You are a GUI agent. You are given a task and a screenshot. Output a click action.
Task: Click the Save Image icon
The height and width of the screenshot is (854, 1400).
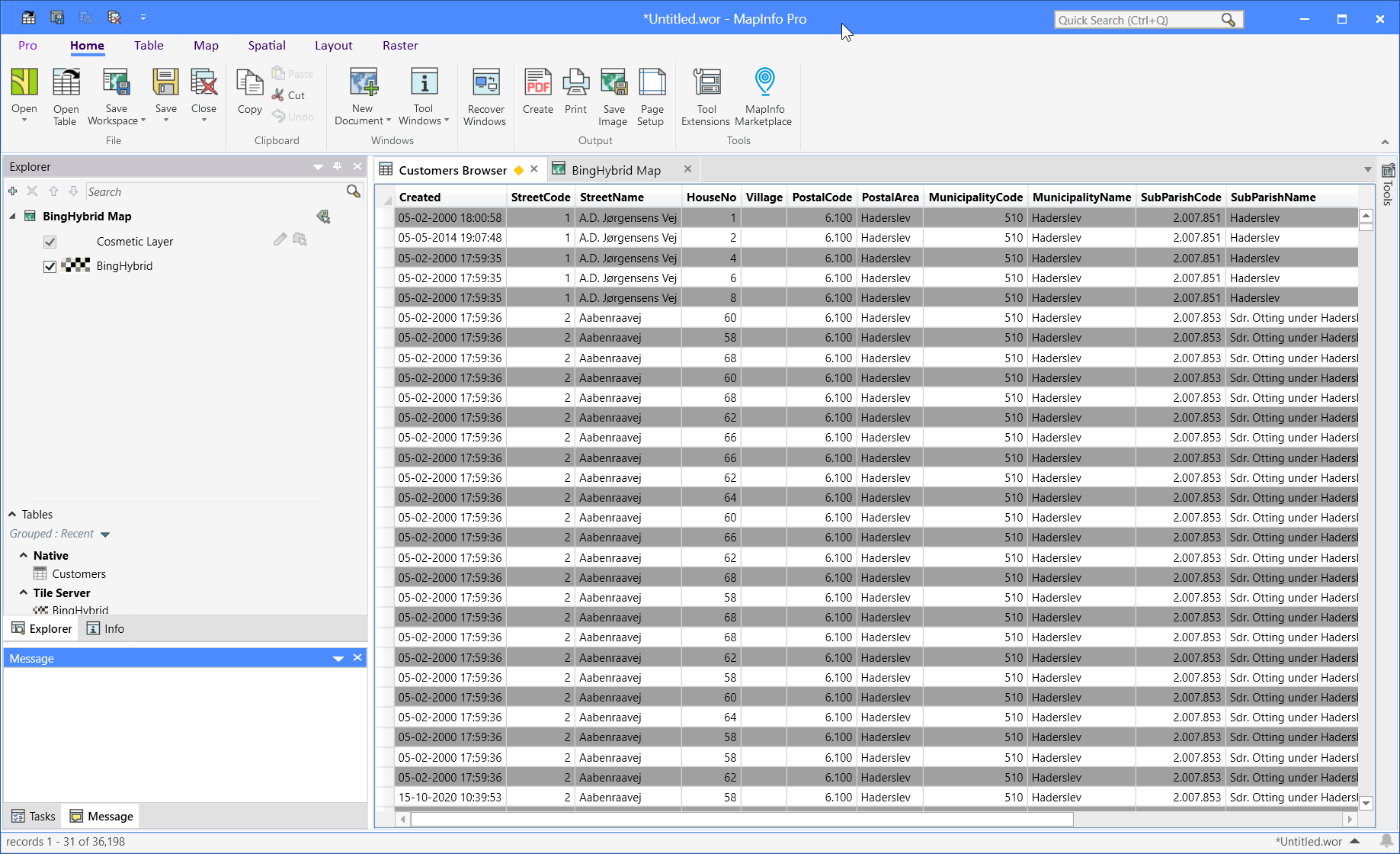(614, 83)
